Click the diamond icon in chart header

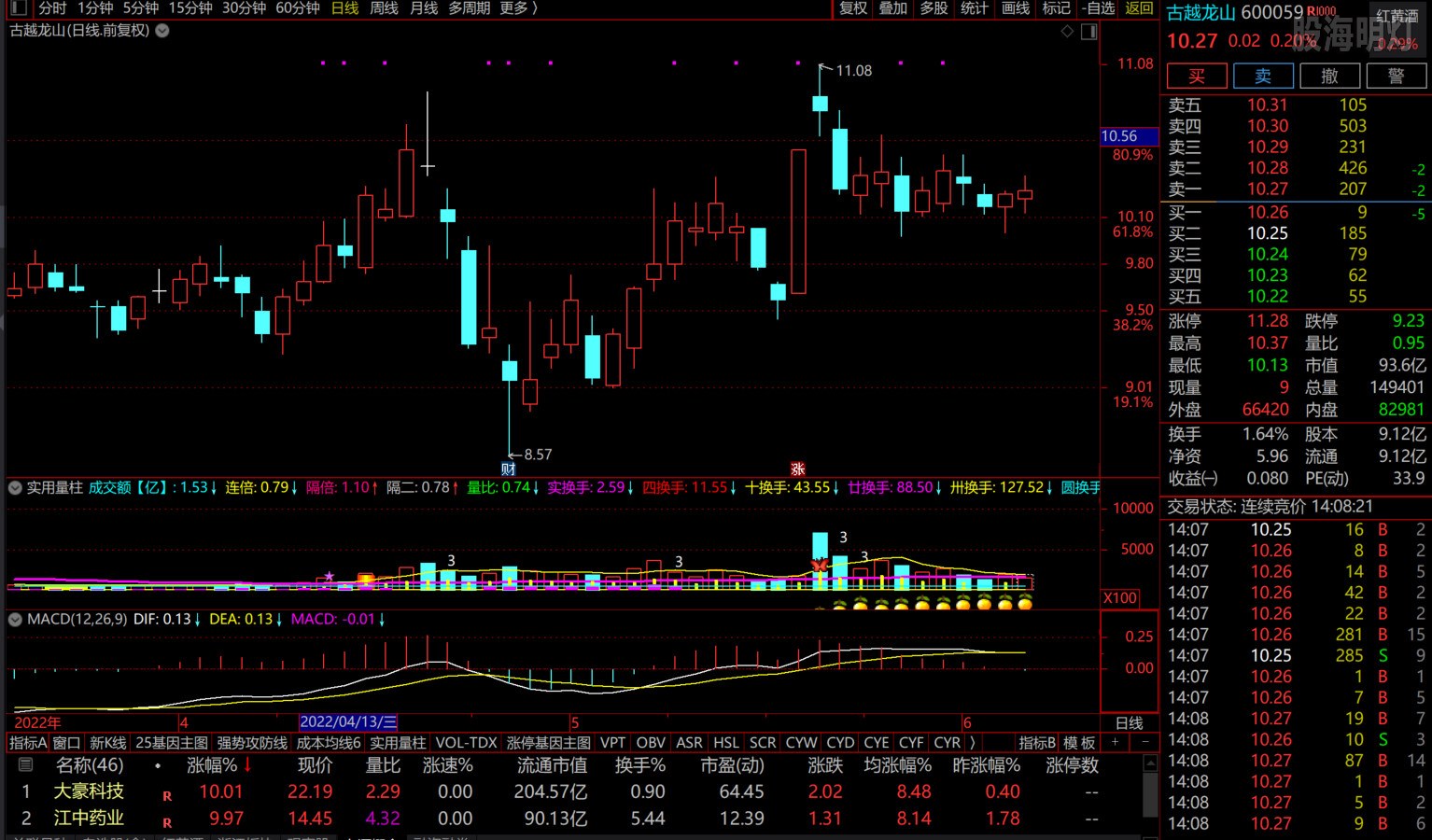(x=1067, y=31)
